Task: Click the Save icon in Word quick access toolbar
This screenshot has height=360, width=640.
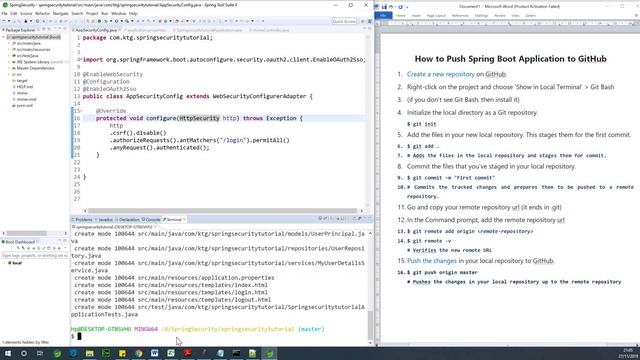Action: pyautogui.click(x=384, y=7)
